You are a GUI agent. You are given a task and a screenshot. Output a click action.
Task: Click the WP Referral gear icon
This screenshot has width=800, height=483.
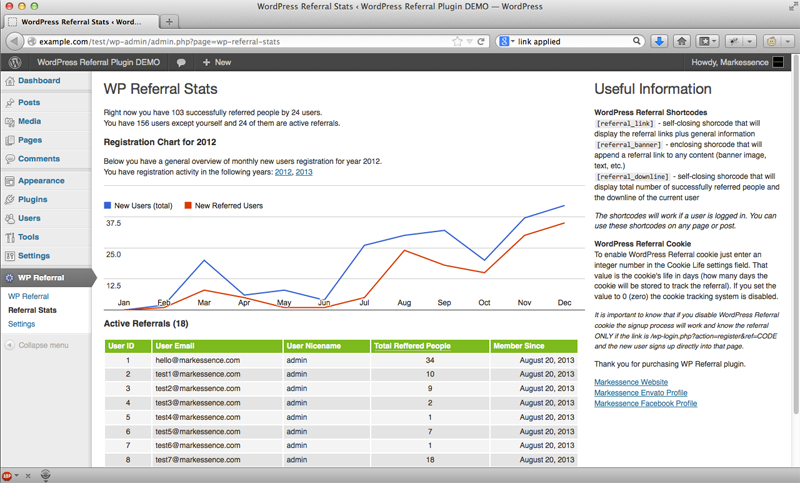10,278
